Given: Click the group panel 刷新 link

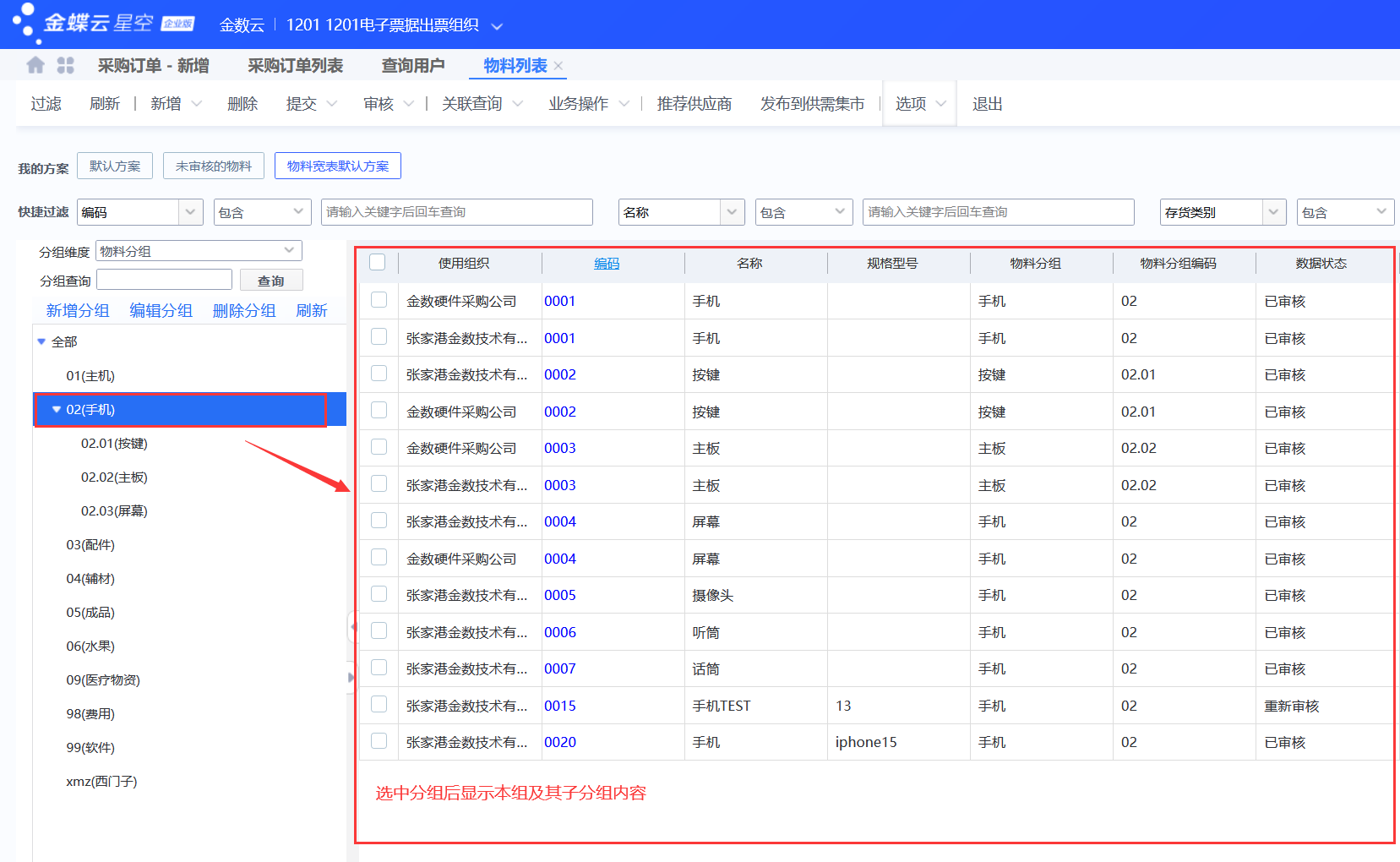Looking at the screenshot, I should pyautogui.click(x=312, y=310).
